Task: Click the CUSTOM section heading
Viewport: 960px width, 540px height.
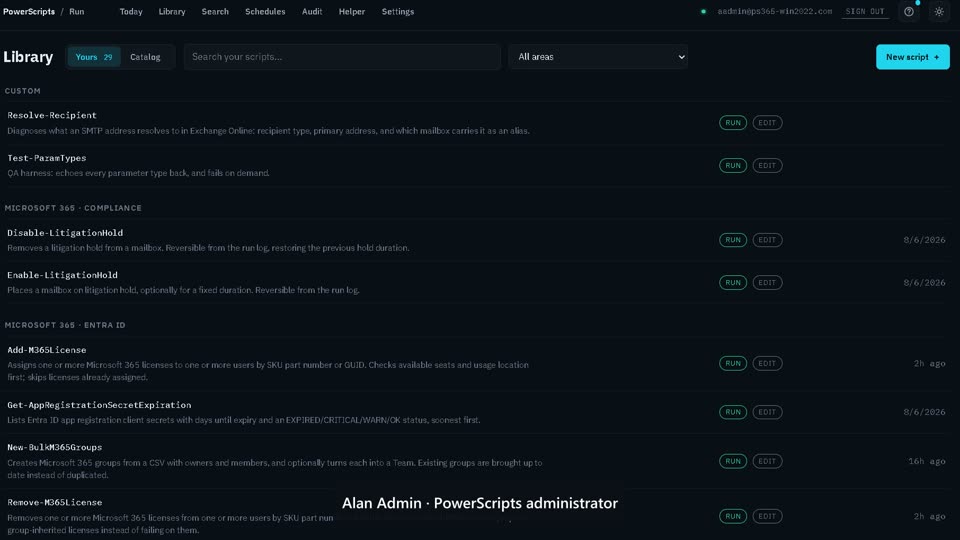Action: pyautogui.click(x=23, y=91)
